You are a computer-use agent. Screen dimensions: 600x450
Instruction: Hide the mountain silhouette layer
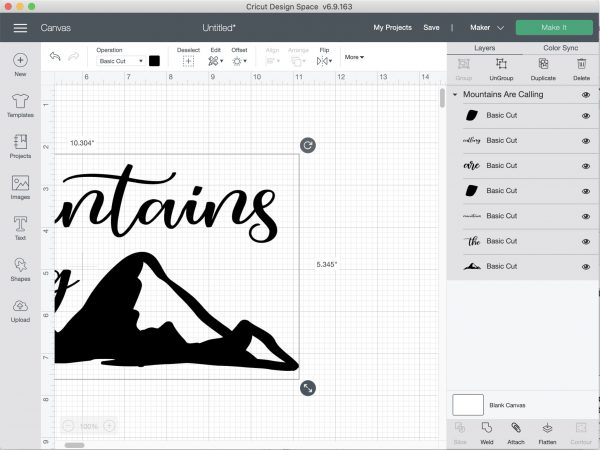(585, 267)
